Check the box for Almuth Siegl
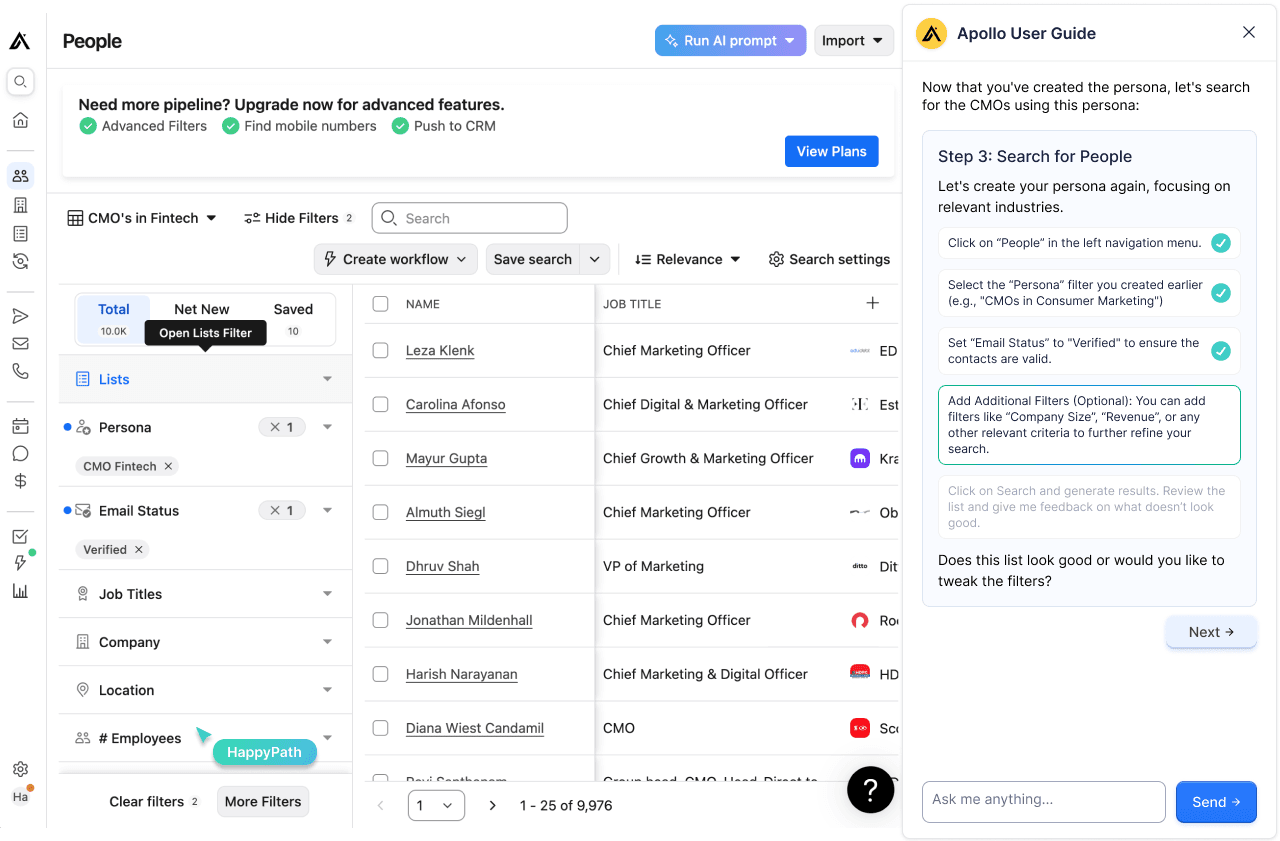Viewport: 1280px width, 841px height. [380, 512]
